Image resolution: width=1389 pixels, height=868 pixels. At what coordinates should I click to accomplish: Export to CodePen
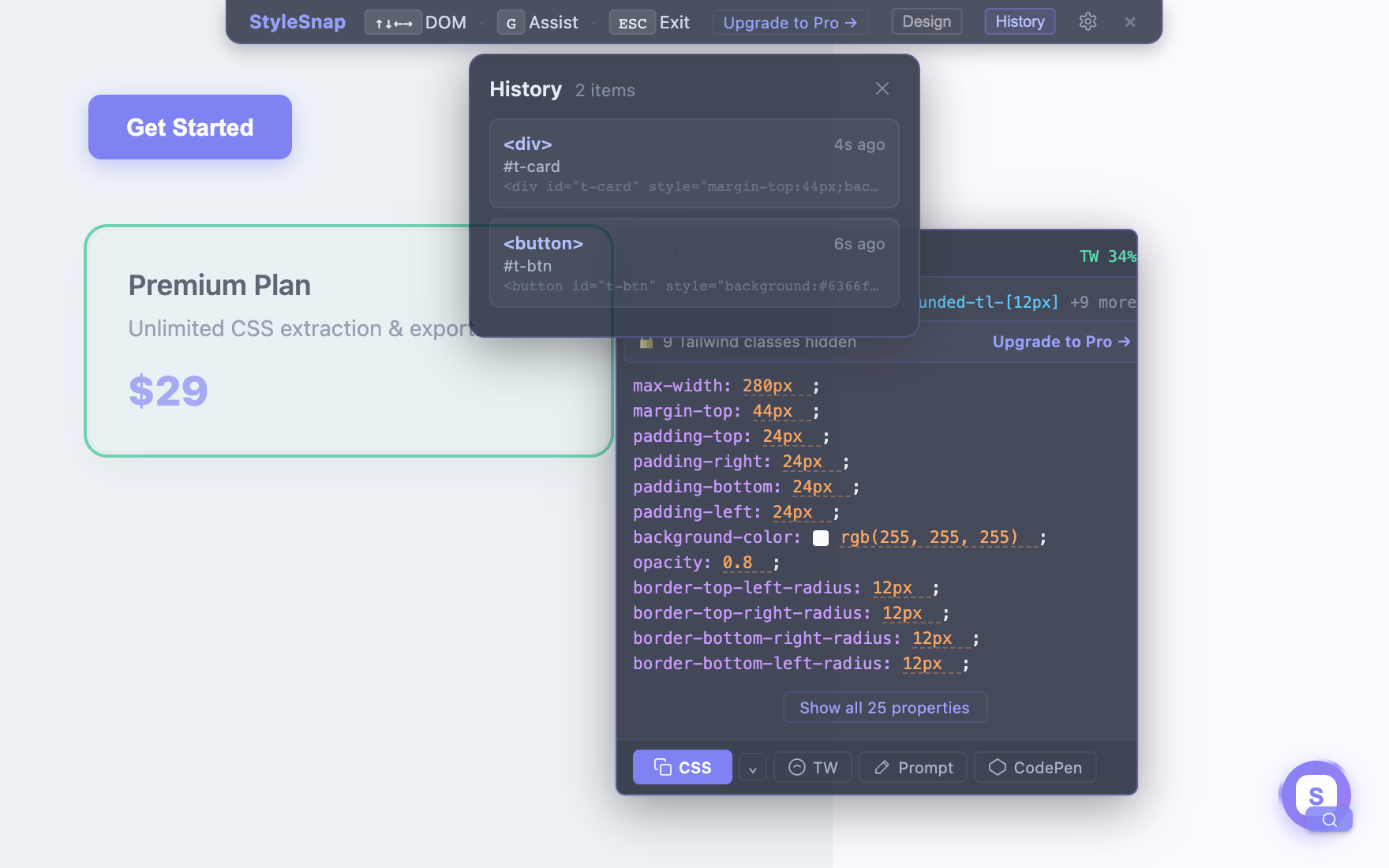[x=1035, y=768]
